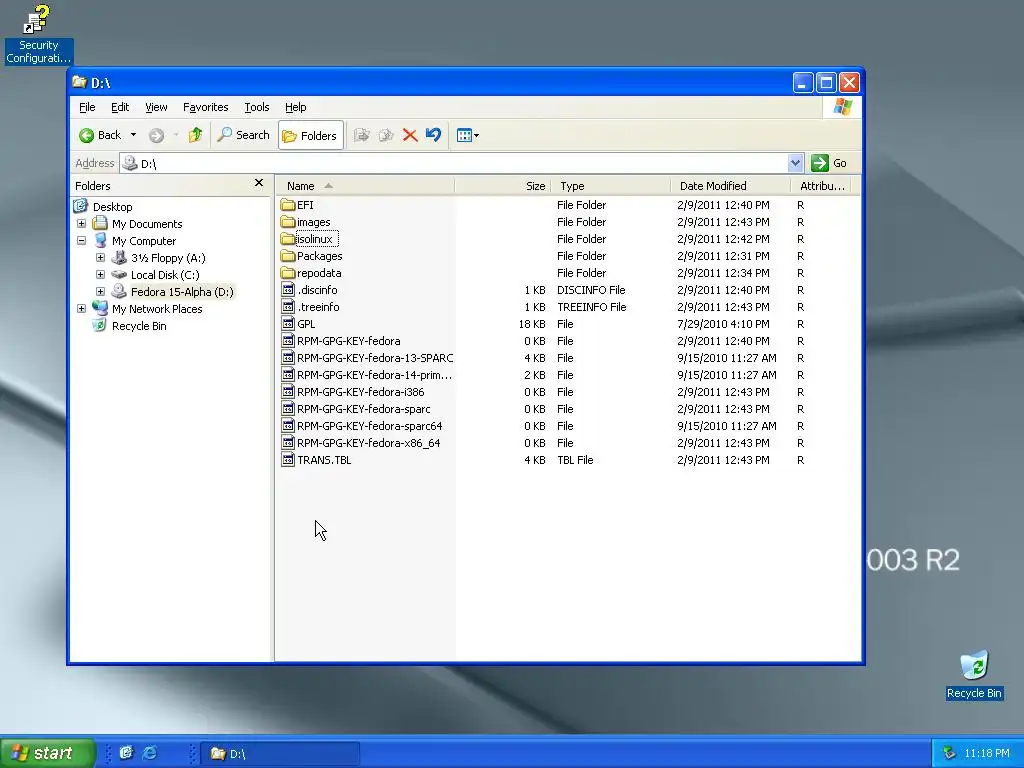Sort by Size column header
The width and height of the screenshot is (1024, 768).
tap(503, 186)
